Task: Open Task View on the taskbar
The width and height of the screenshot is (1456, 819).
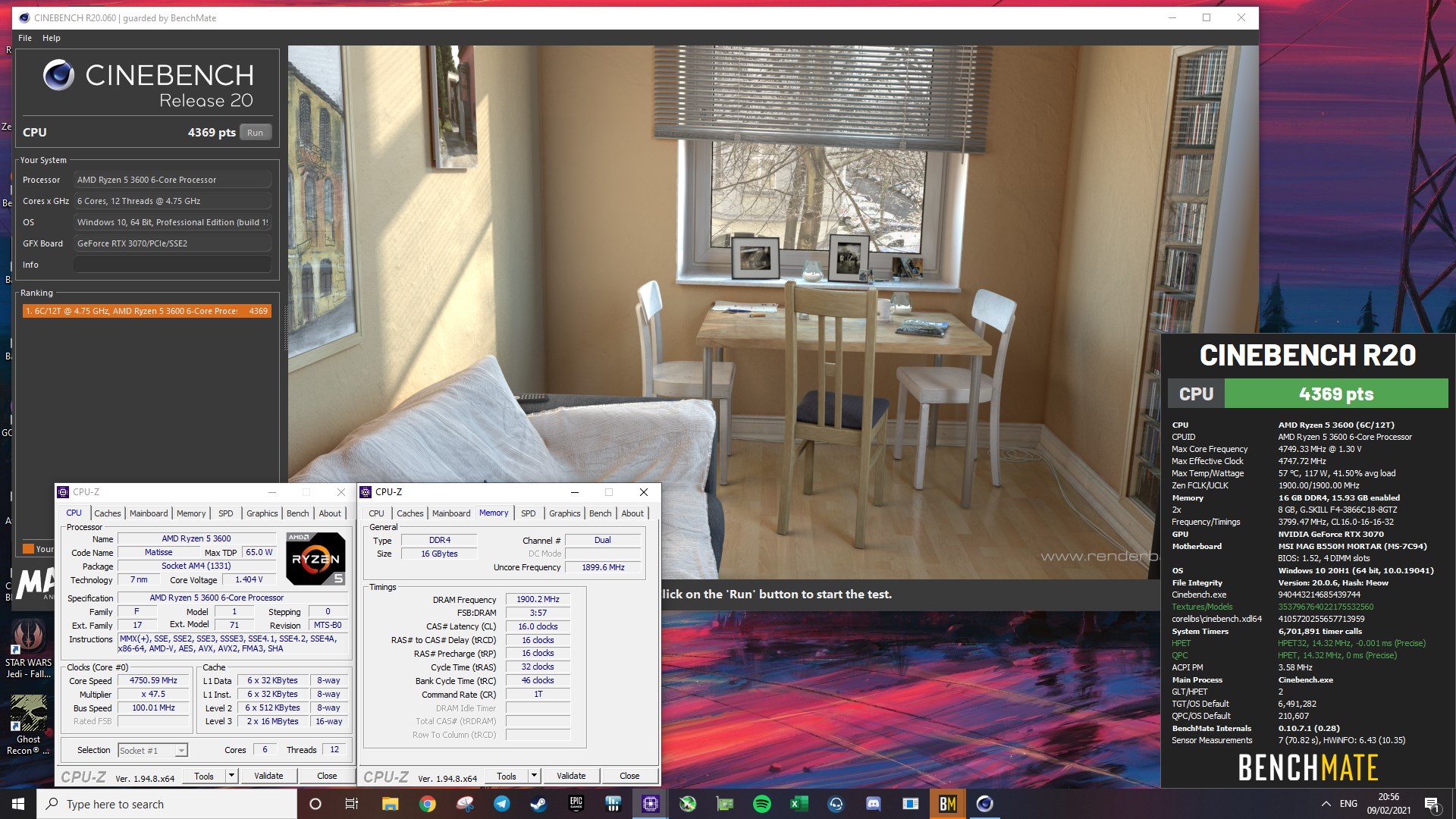Action: (352, 804)
